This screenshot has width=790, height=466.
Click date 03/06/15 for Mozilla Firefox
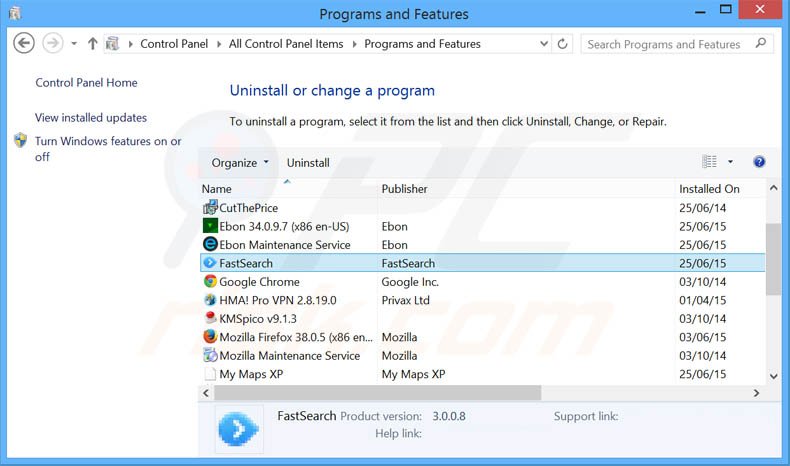pos(702,338)
